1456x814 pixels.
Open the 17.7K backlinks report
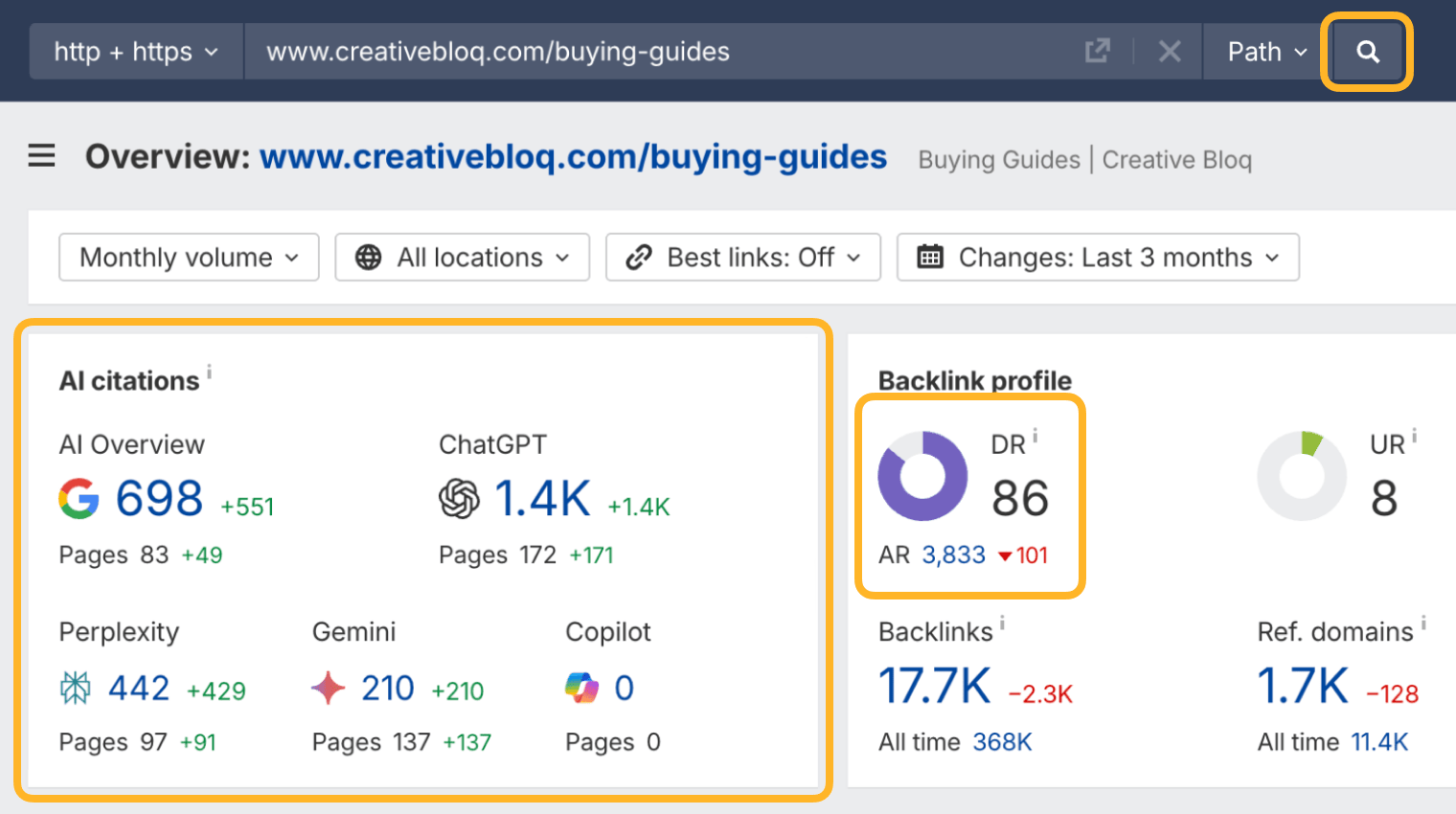point(935,687)
